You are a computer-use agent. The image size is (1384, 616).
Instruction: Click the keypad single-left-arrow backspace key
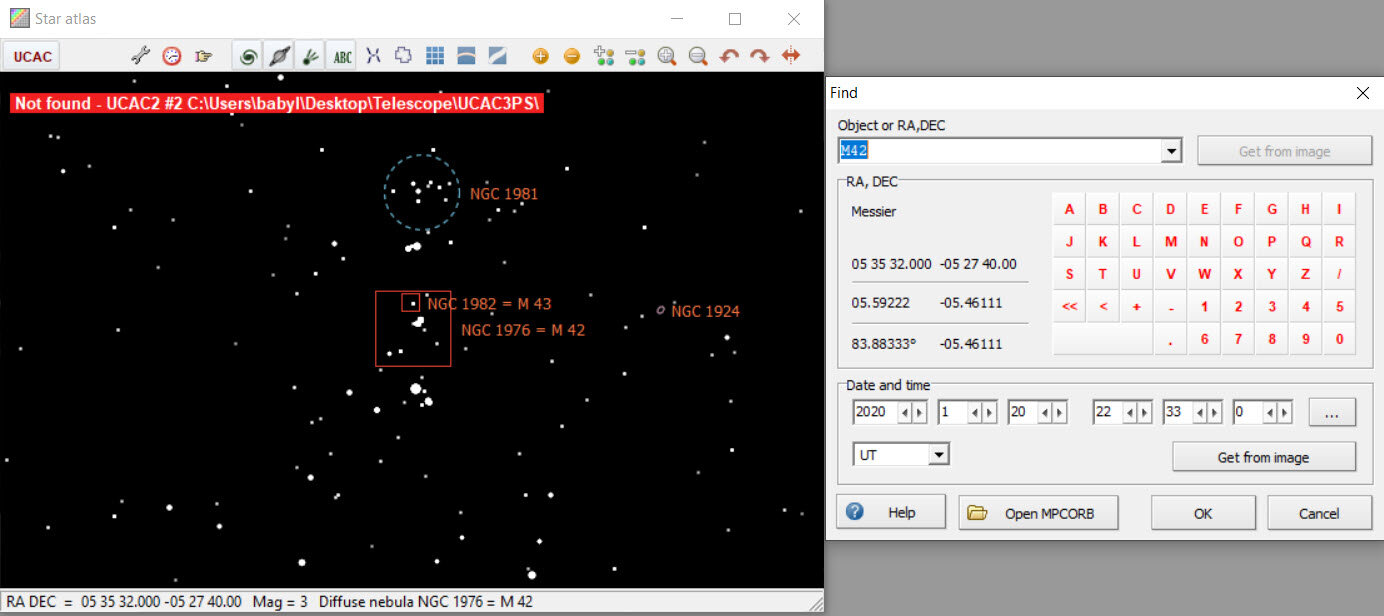pyautogui.click(x=1103, y=306)
